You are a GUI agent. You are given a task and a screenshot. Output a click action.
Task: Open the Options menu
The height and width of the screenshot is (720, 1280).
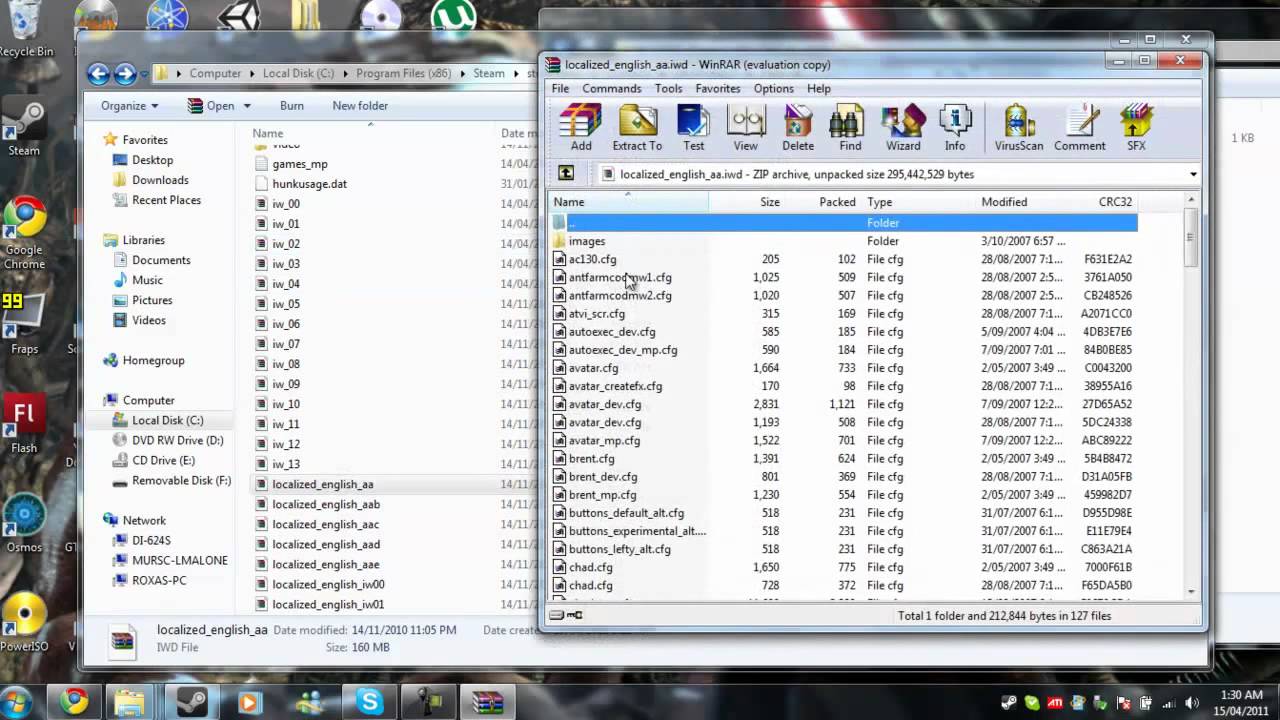point(773,88)
